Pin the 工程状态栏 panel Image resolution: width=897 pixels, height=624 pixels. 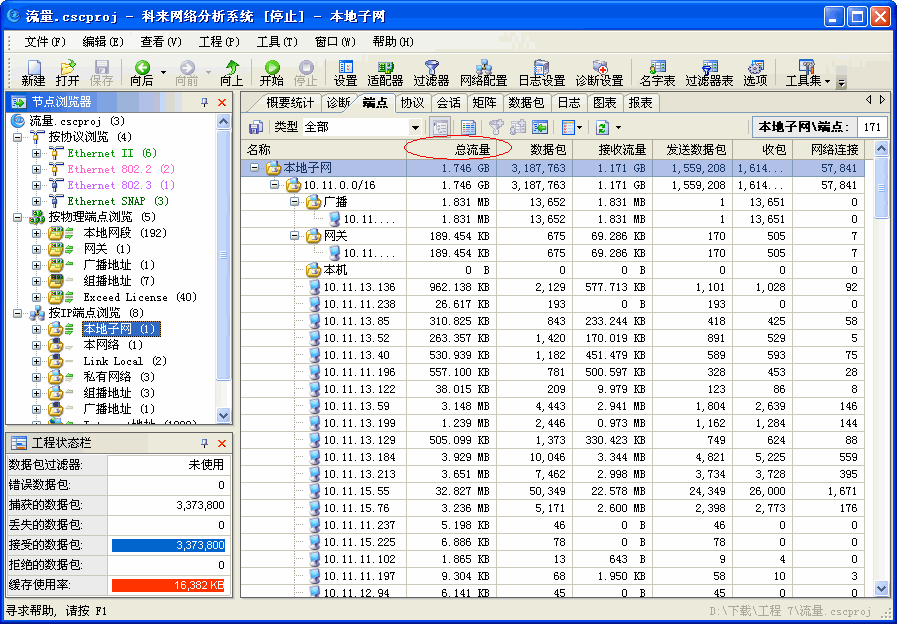[x=205, y=443]
